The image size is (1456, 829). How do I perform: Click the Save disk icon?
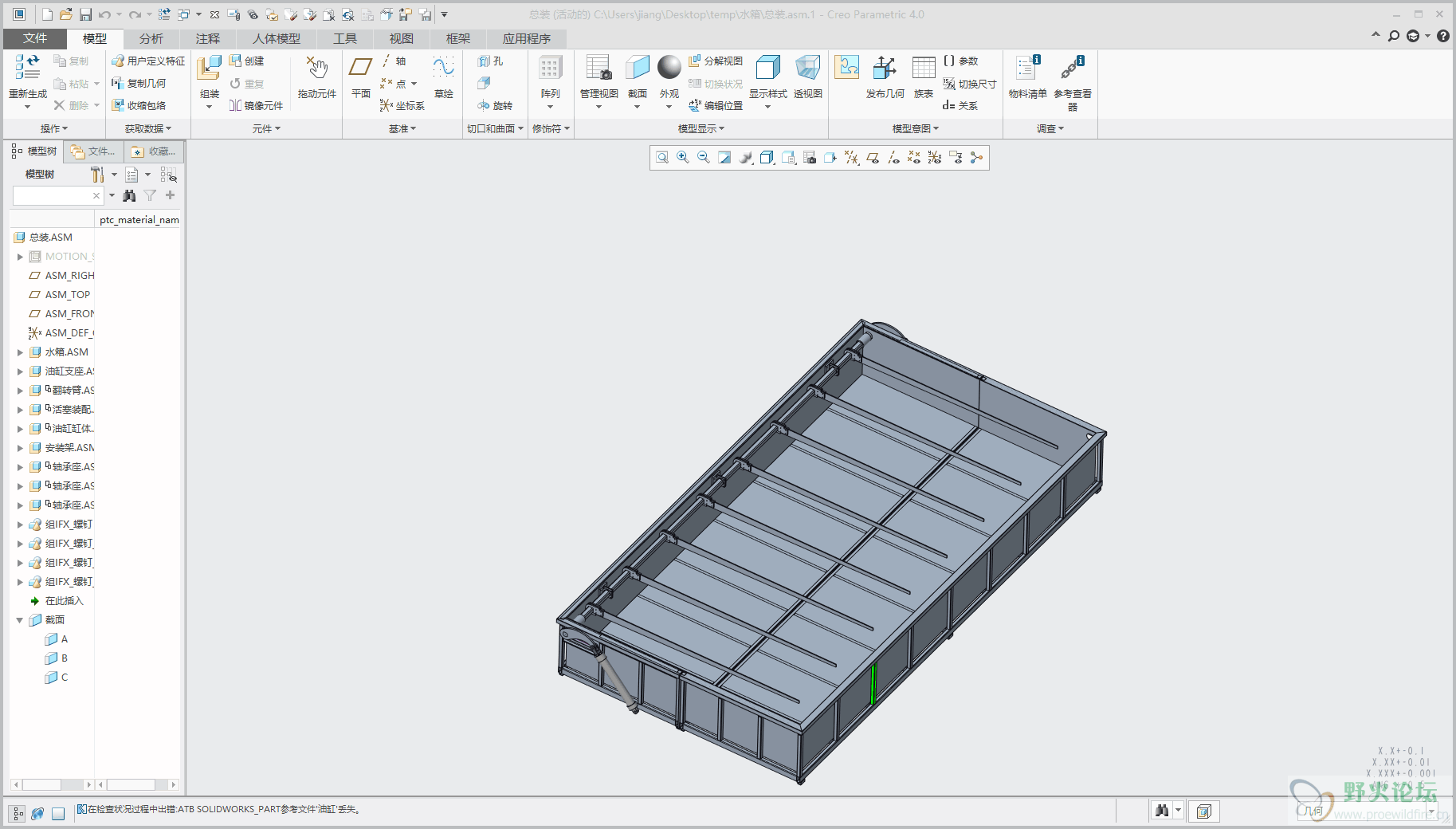[x=85, y=14]
